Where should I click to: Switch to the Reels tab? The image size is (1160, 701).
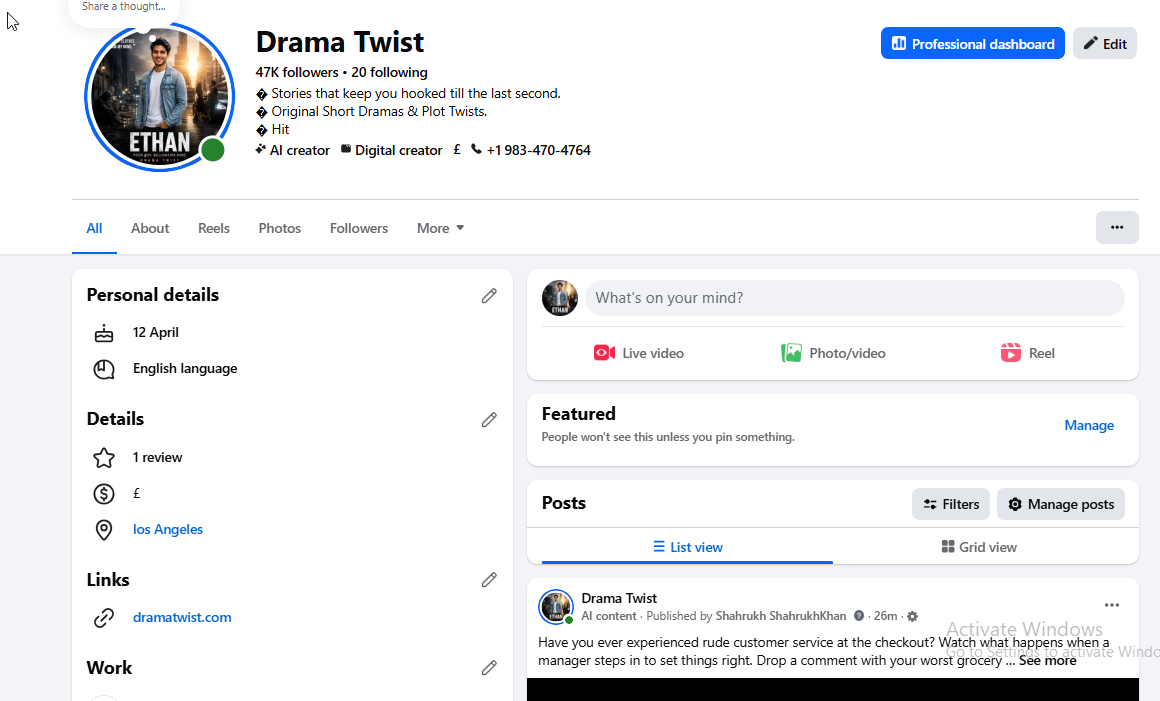[214, 228]
